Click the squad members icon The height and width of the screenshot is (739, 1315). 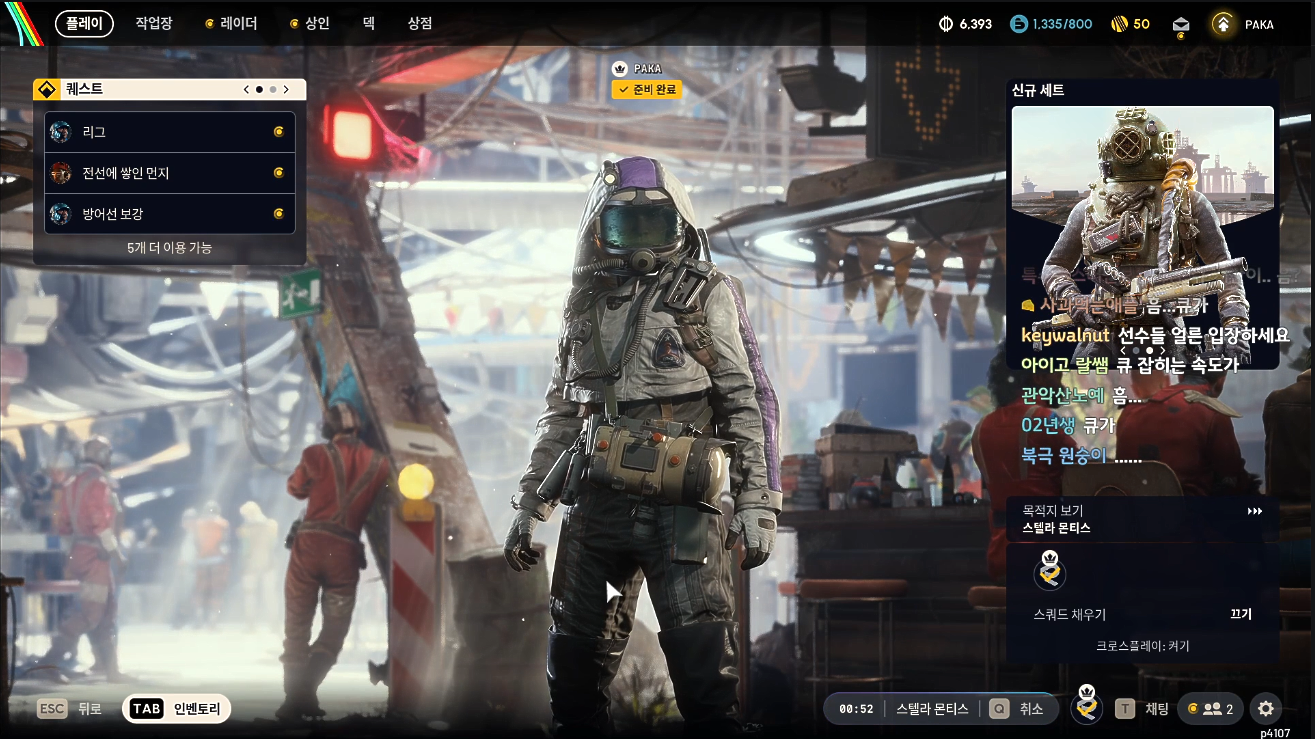(1211, 709)
